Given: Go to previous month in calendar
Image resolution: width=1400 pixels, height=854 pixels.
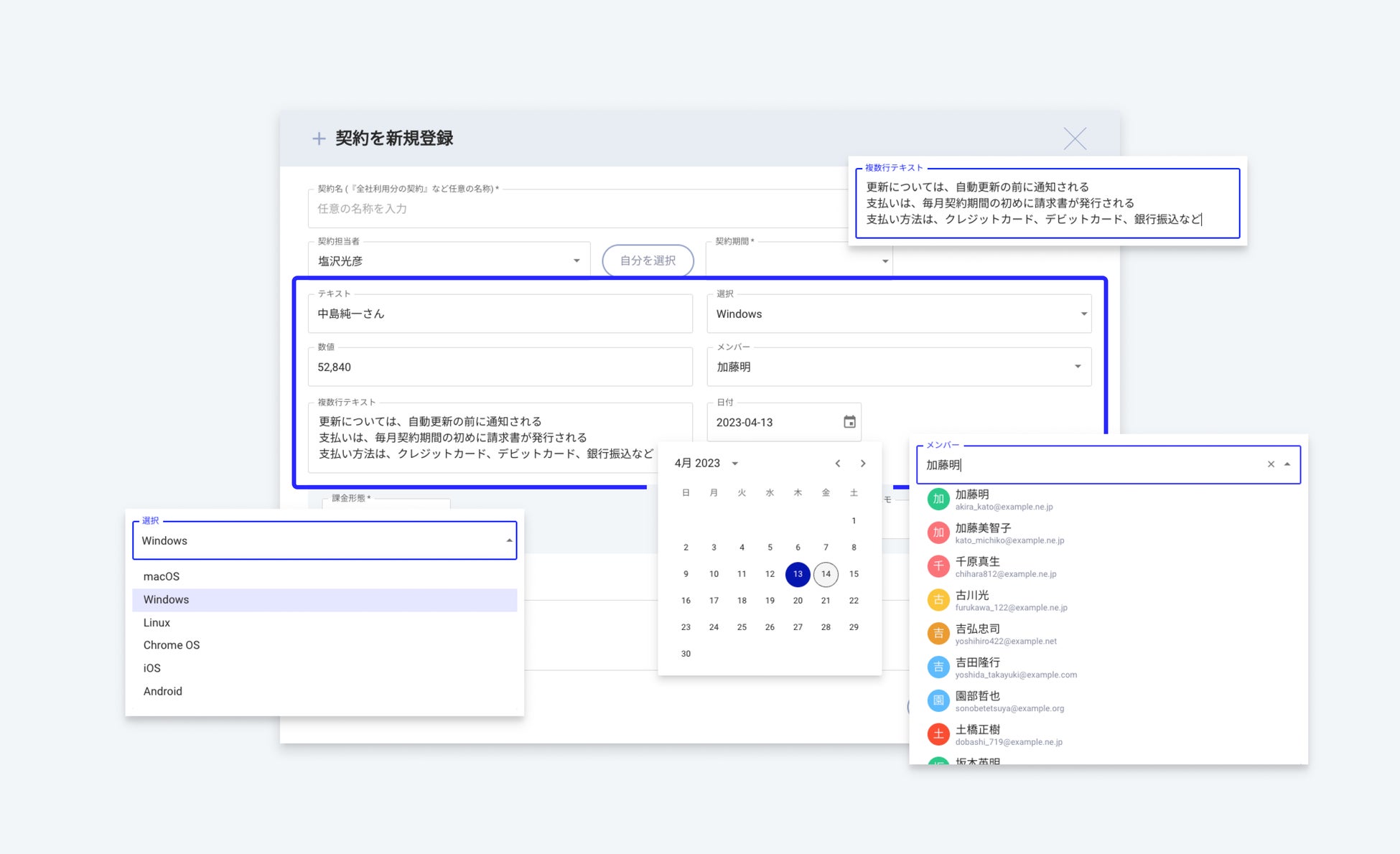Looking at the screenshot, I should coord(838,464).
